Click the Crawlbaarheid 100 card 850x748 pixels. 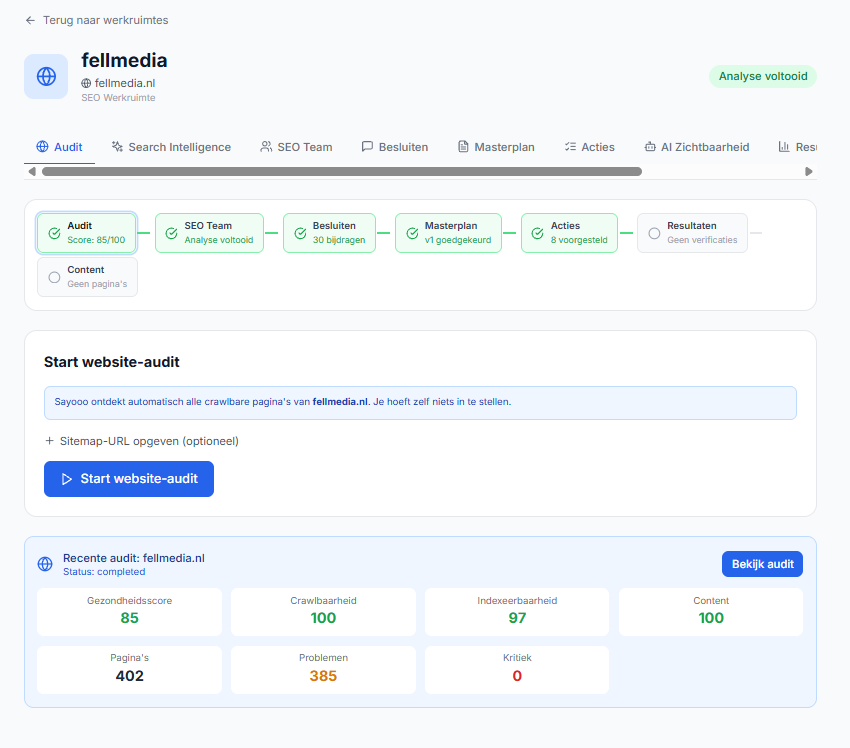click(x=324, y=612)
